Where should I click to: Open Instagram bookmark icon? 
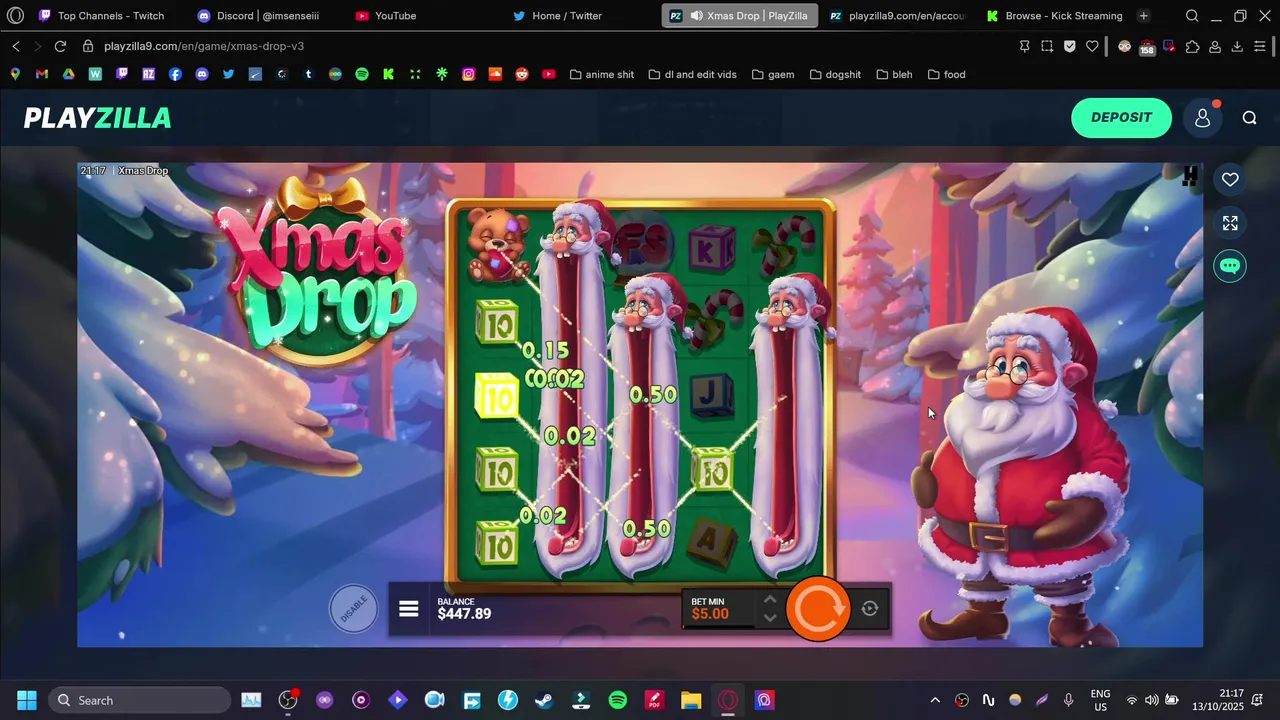[x=469, y=74]
